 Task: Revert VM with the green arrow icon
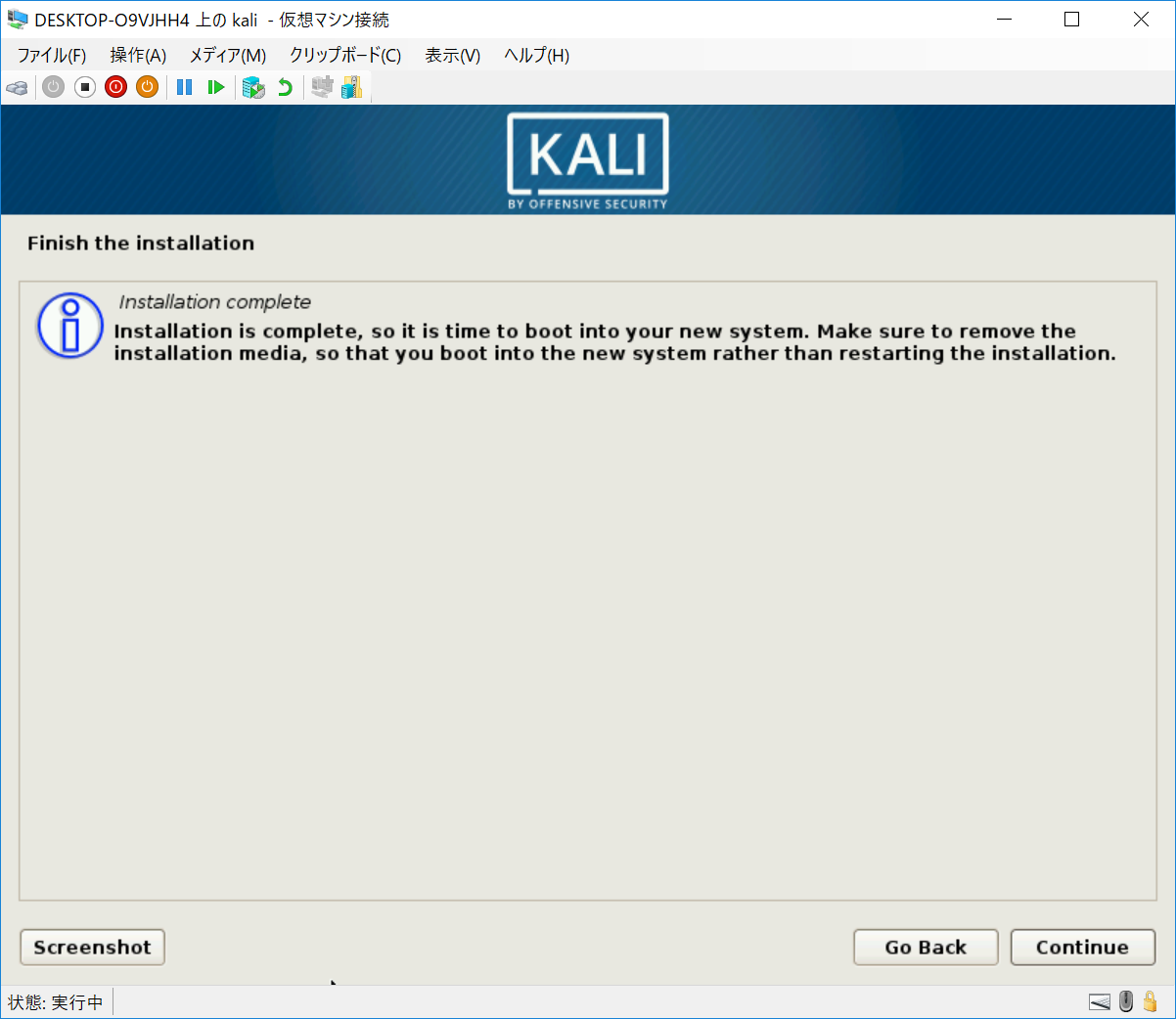285,87
